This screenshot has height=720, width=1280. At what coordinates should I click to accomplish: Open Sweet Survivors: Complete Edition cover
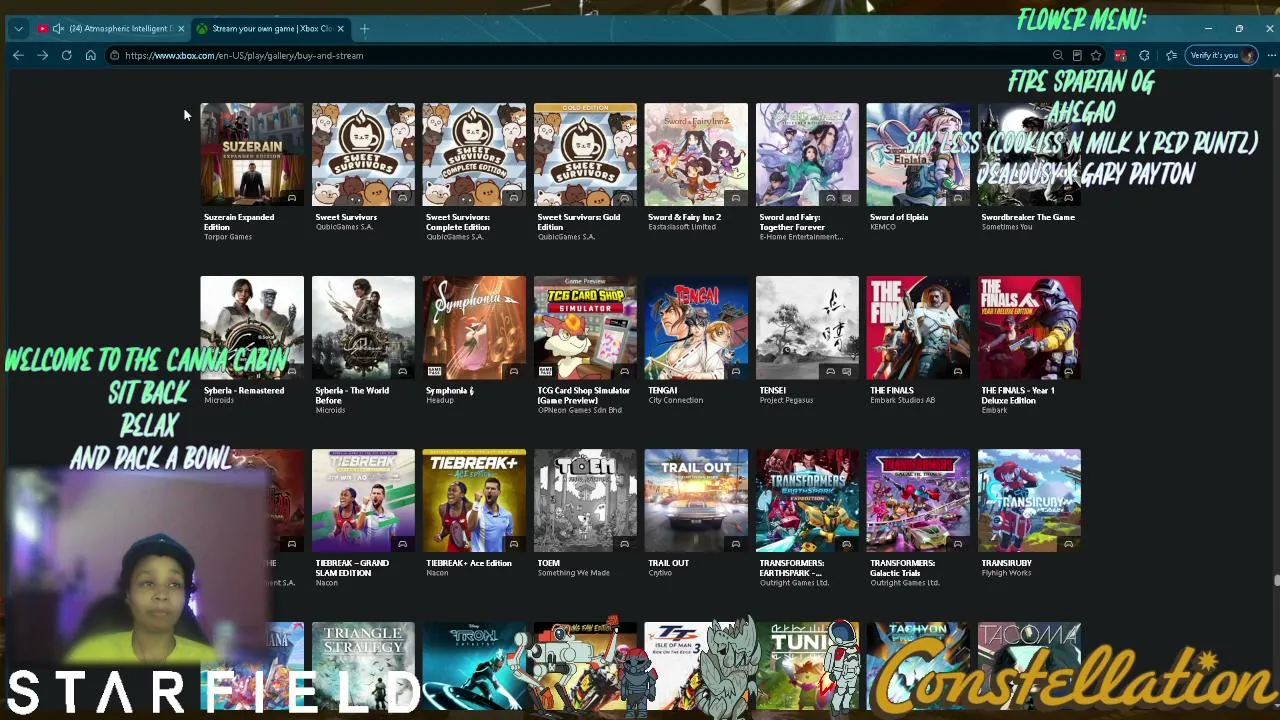[474, 154]
